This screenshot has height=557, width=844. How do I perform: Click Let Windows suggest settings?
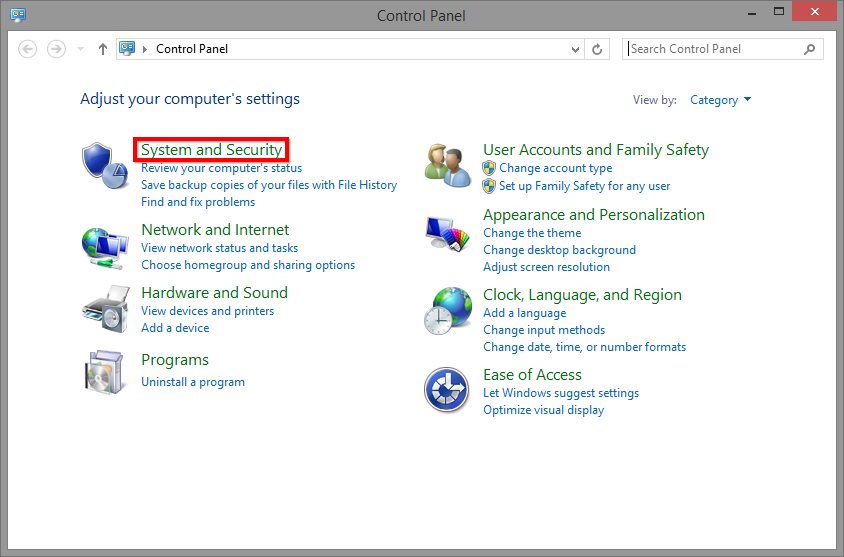(x=560, y=393)
